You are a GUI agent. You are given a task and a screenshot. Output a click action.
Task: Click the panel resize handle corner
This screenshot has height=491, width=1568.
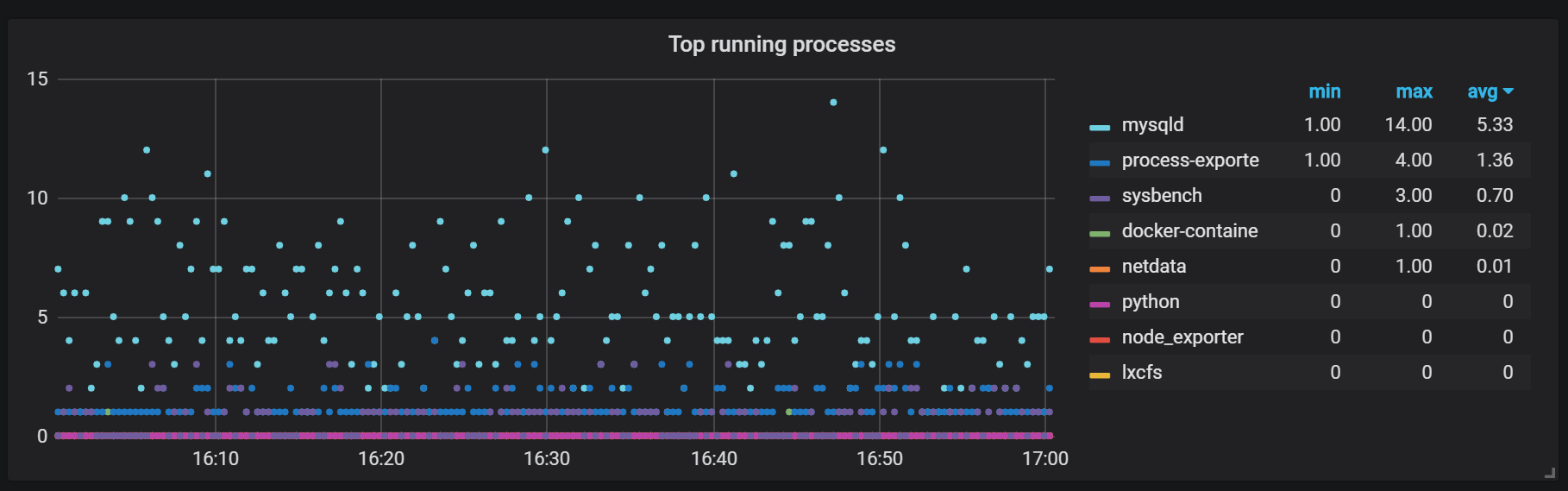1550,473
